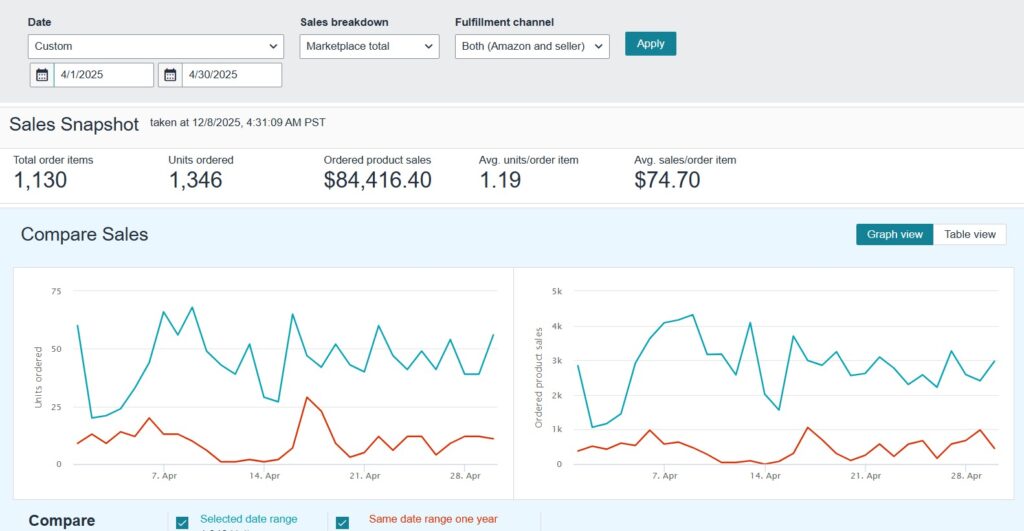Click the orange line peak in Units ordered chart

click(x=307, y=397)
